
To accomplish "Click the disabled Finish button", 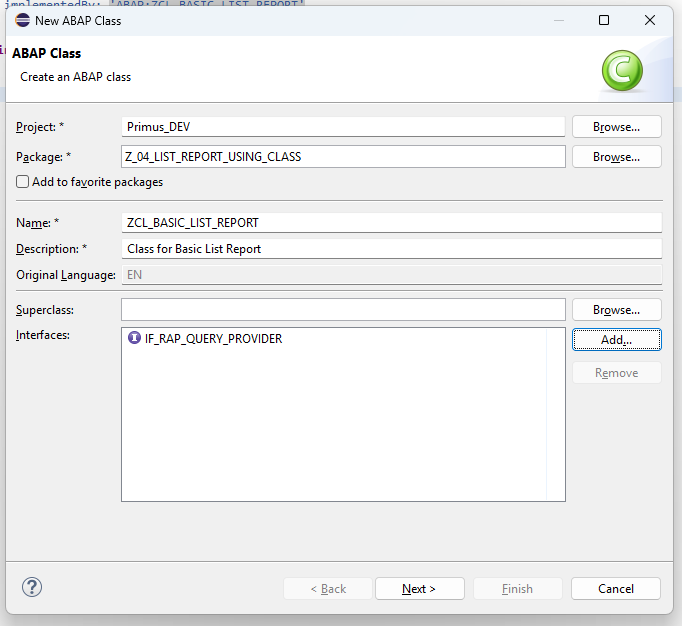I will [518, 589].
